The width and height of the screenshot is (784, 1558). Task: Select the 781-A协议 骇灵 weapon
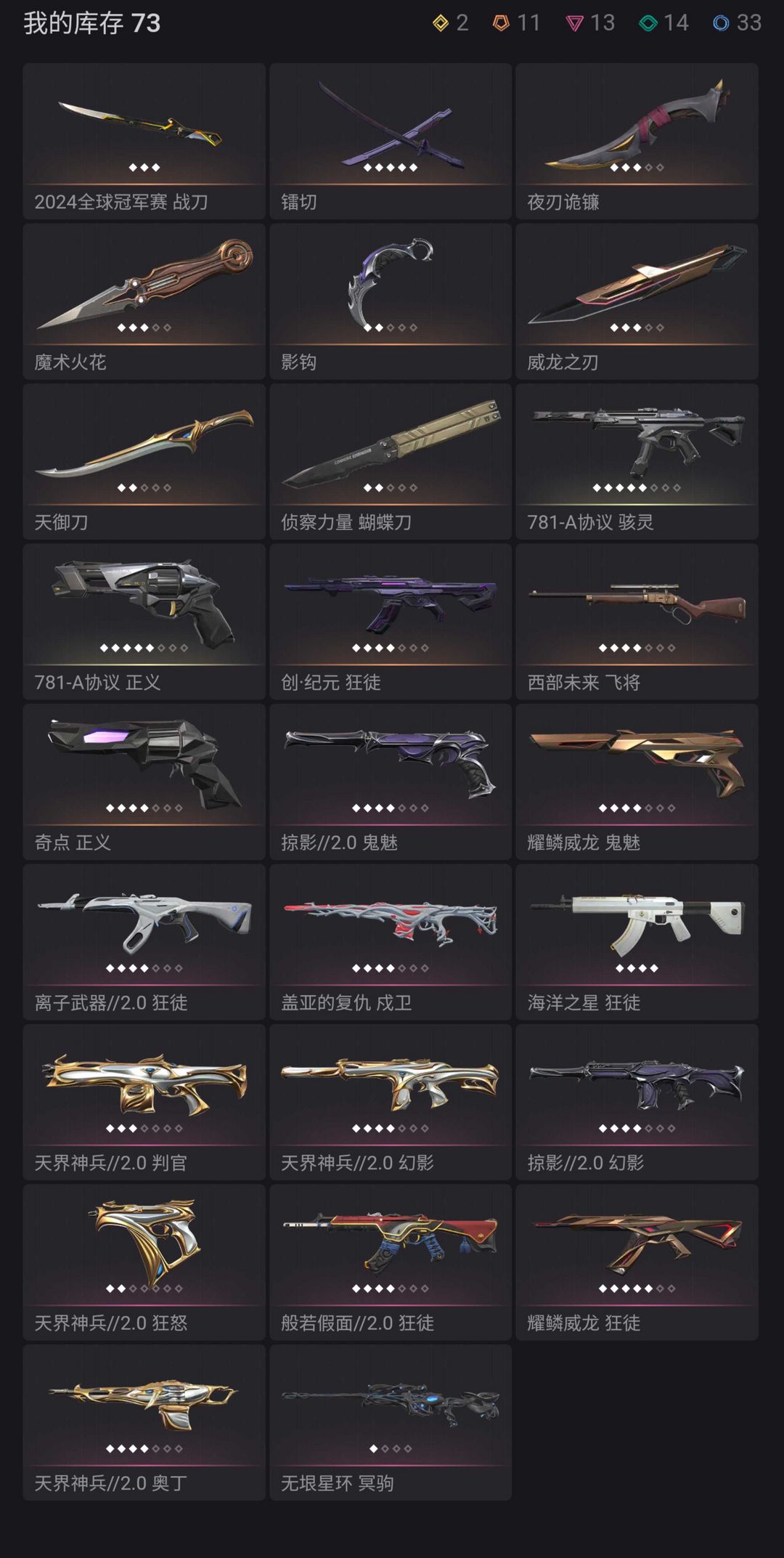coord(637,461)
